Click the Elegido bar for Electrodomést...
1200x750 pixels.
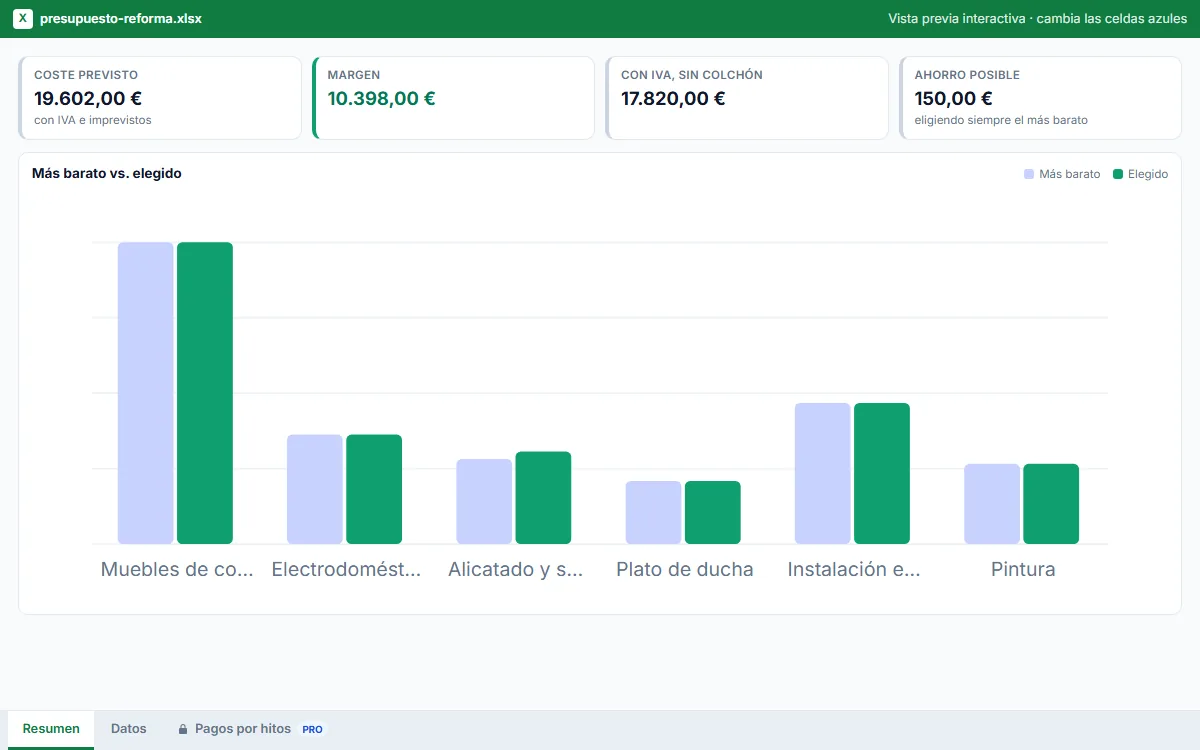(x=374, y=489)
